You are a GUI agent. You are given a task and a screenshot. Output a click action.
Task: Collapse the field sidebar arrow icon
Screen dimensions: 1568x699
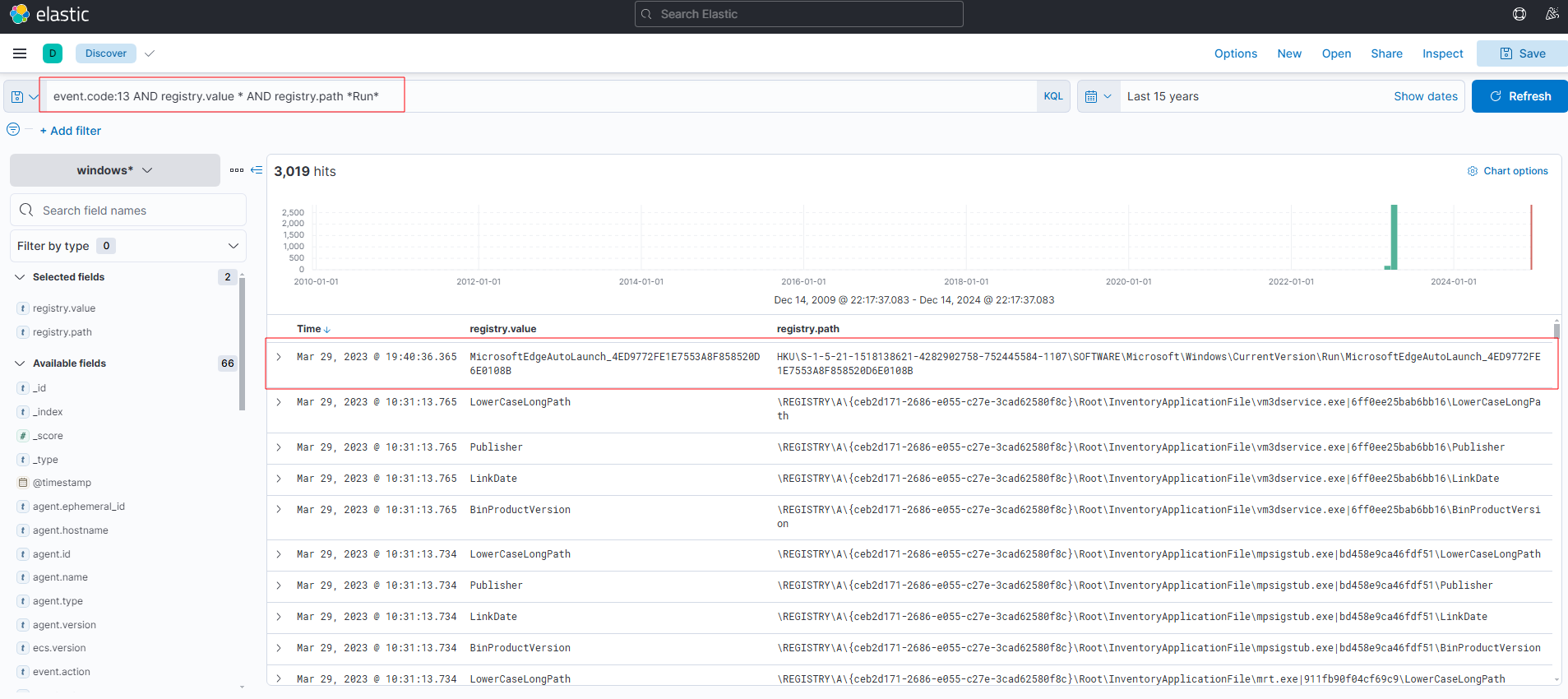click(257, 170)
